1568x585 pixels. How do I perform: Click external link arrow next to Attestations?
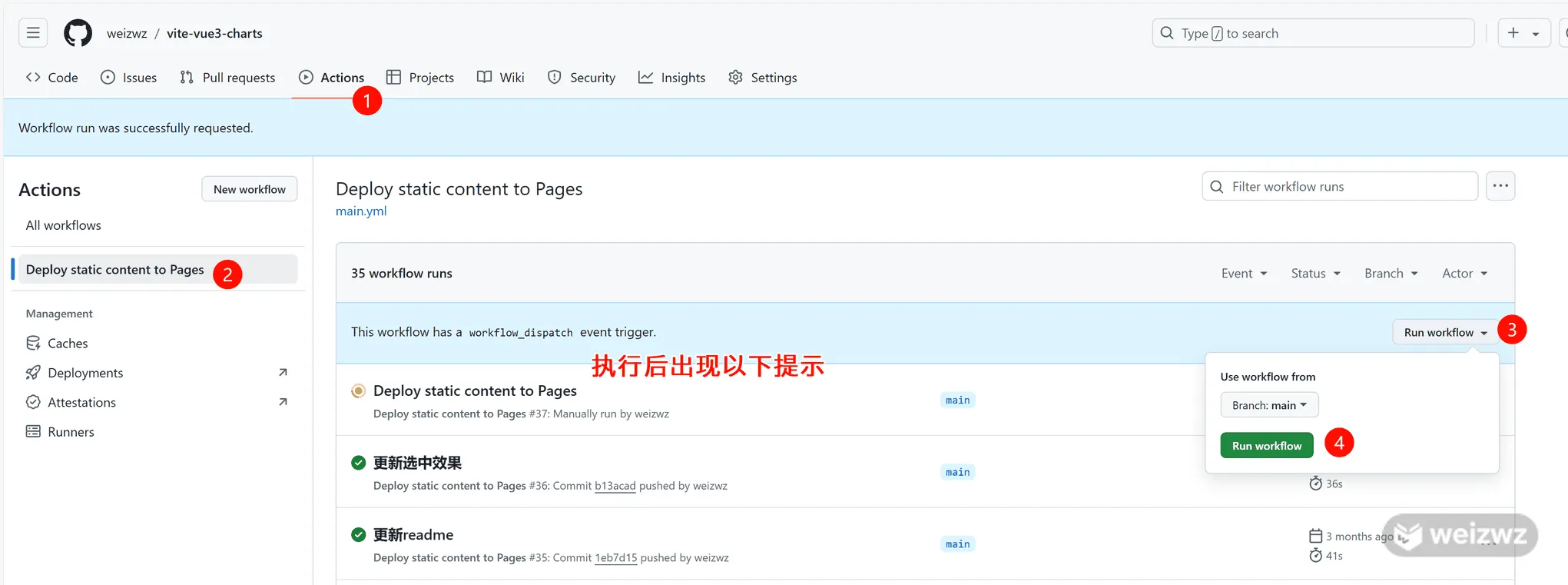(x=283, y=402)
